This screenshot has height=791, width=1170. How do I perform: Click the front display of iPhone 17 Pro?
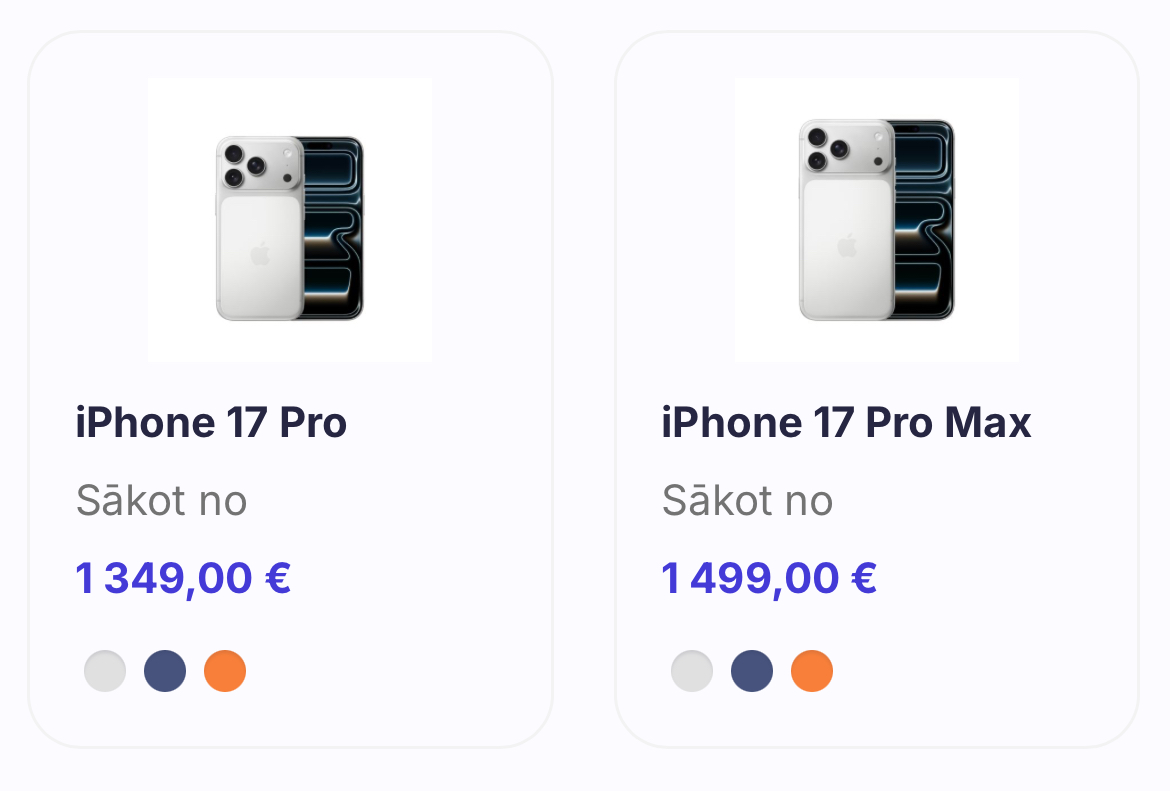[333, 230]
